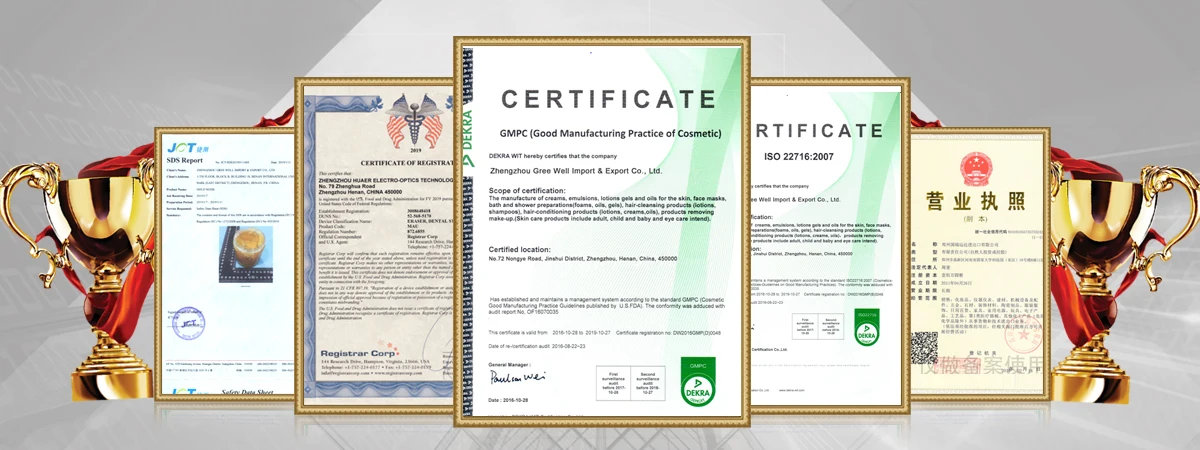This screenshot has width=1200, height=450.
Task: Click the large "CERTIFICATE" heading on center document
Action: [609, 99]
